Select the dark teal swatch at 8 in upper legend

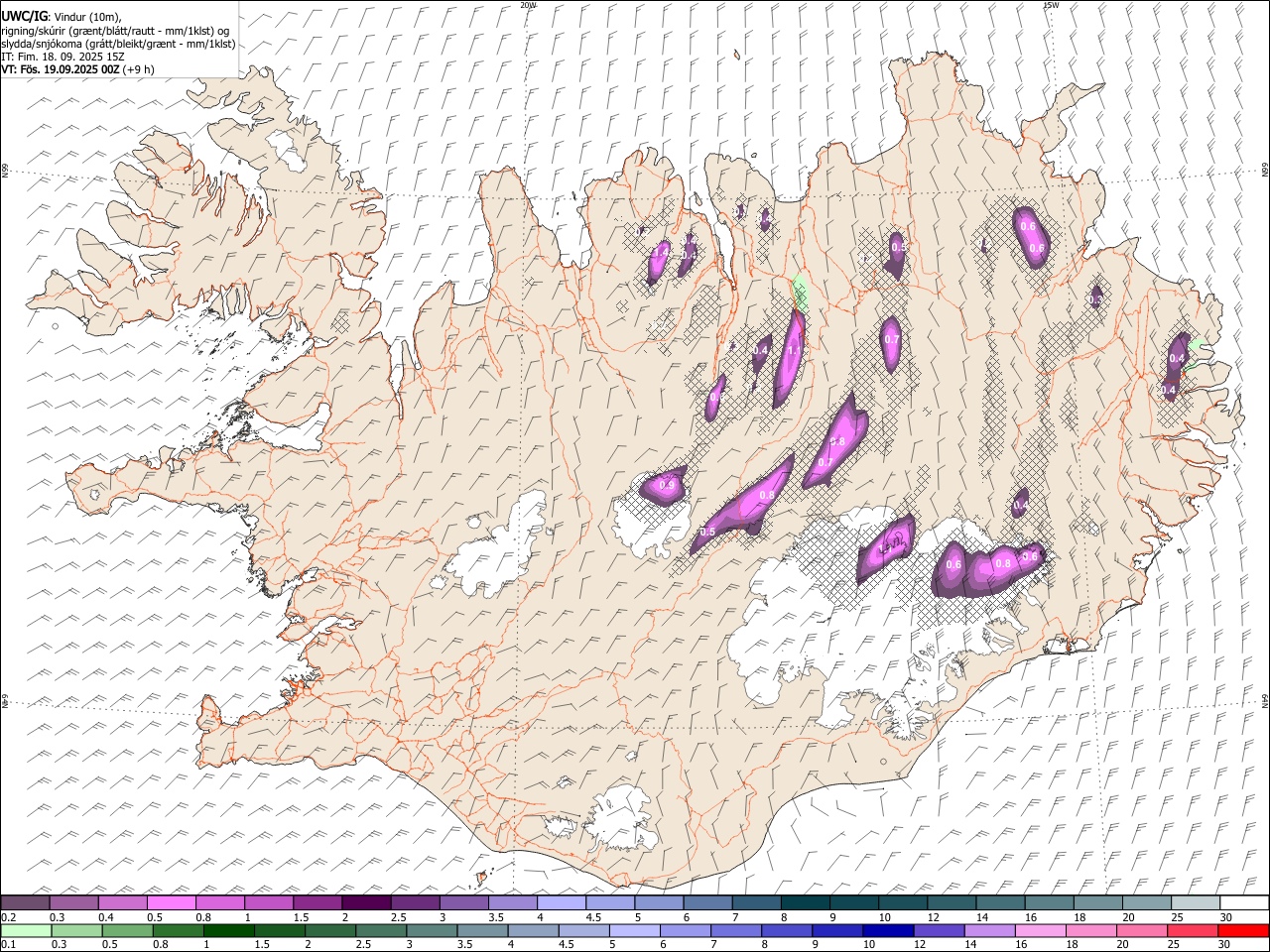[805, 903]
